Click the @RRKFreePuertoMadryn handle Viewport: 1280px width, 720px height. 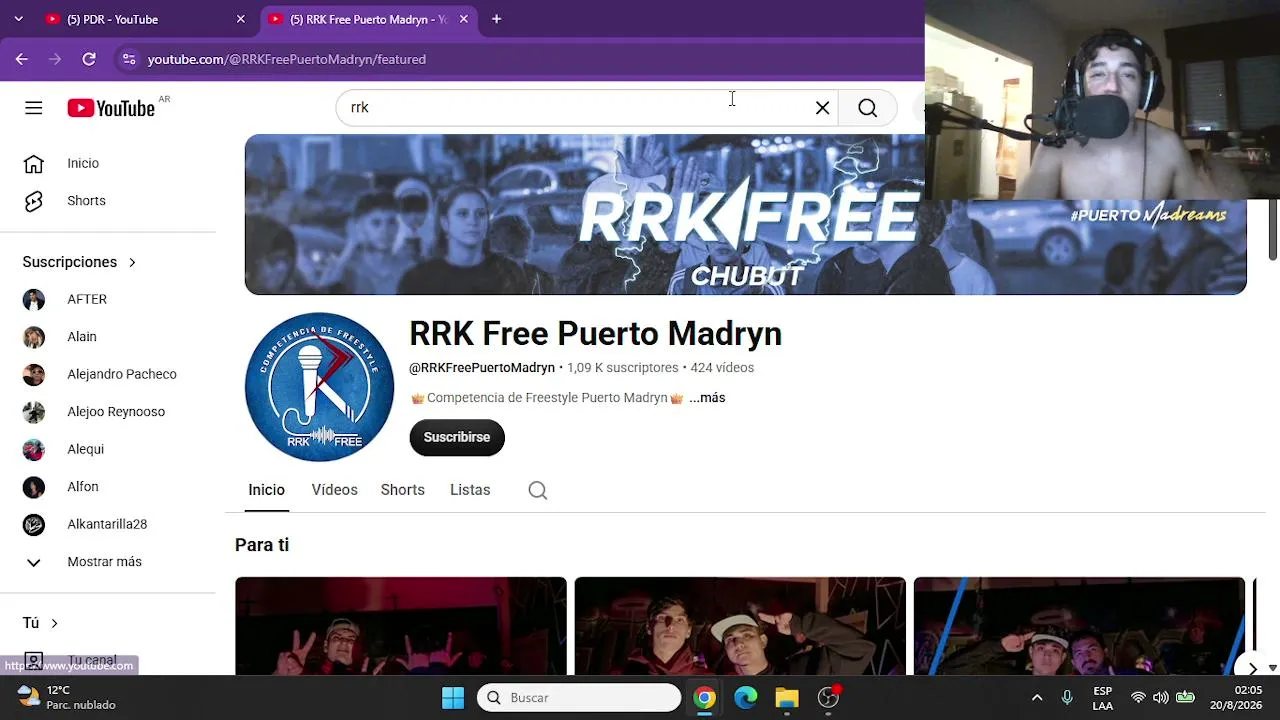482,368
